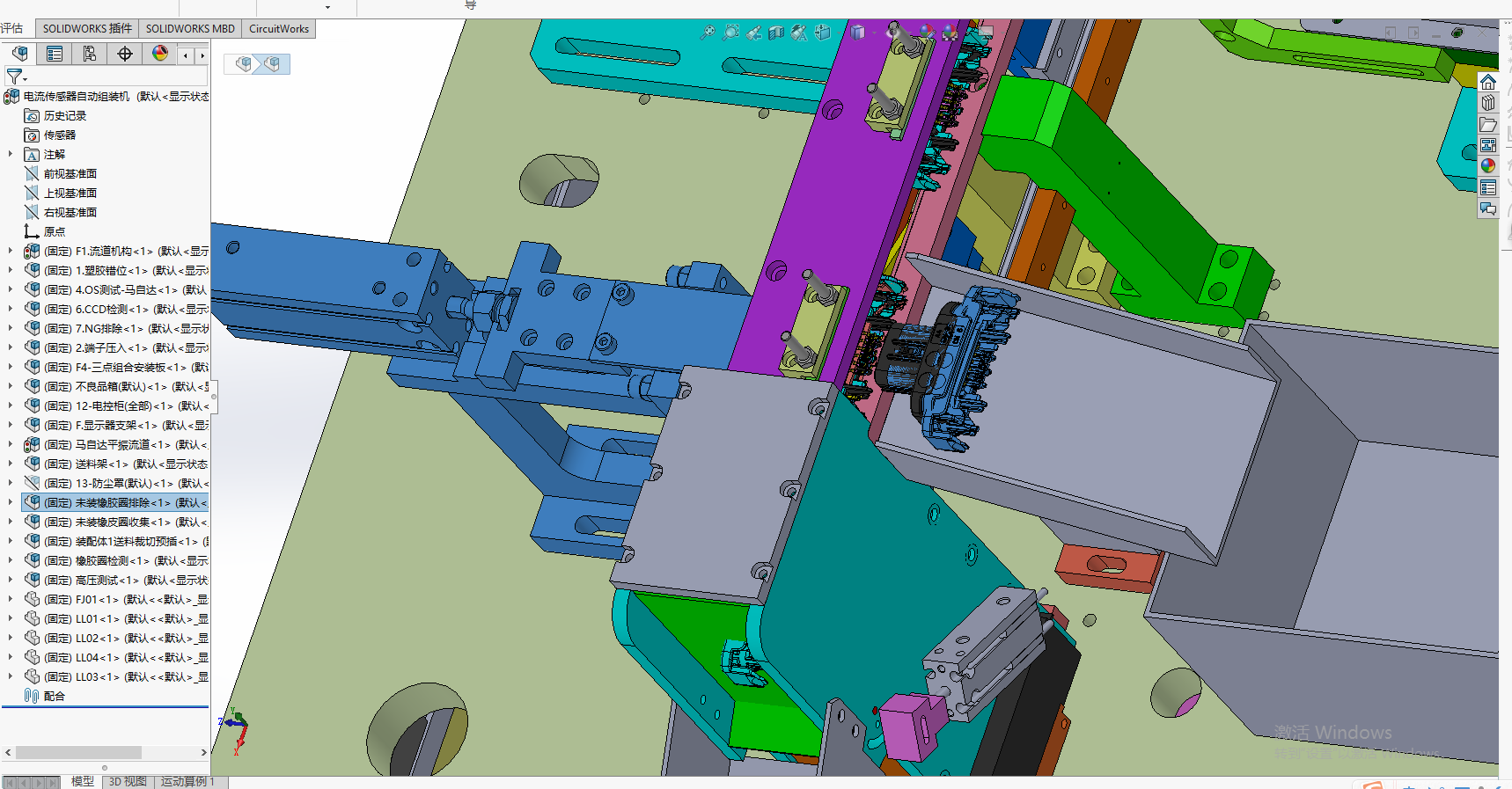
Task: Open View Palette icon in task pane
Action: (x=1488, y=145)
